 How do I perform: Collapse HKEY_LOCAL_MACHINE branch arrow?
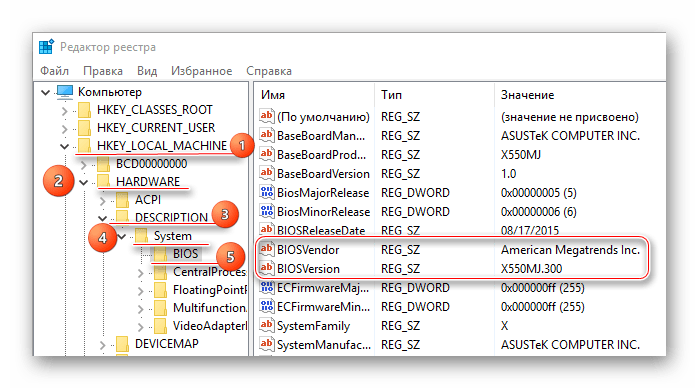click(65, 146)
